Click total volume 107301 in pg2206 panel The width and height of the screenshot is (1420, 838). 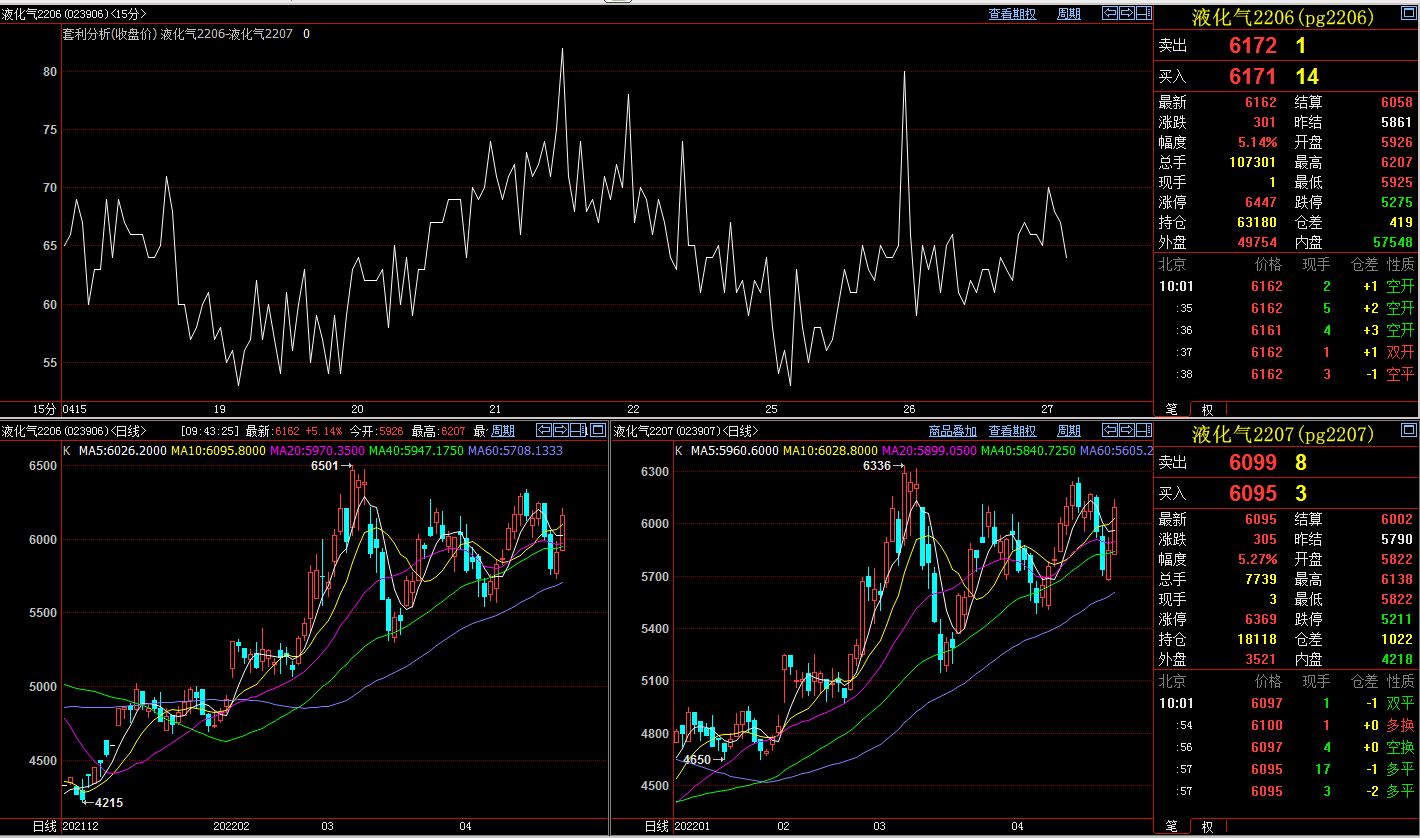(x=1252, y=162)
